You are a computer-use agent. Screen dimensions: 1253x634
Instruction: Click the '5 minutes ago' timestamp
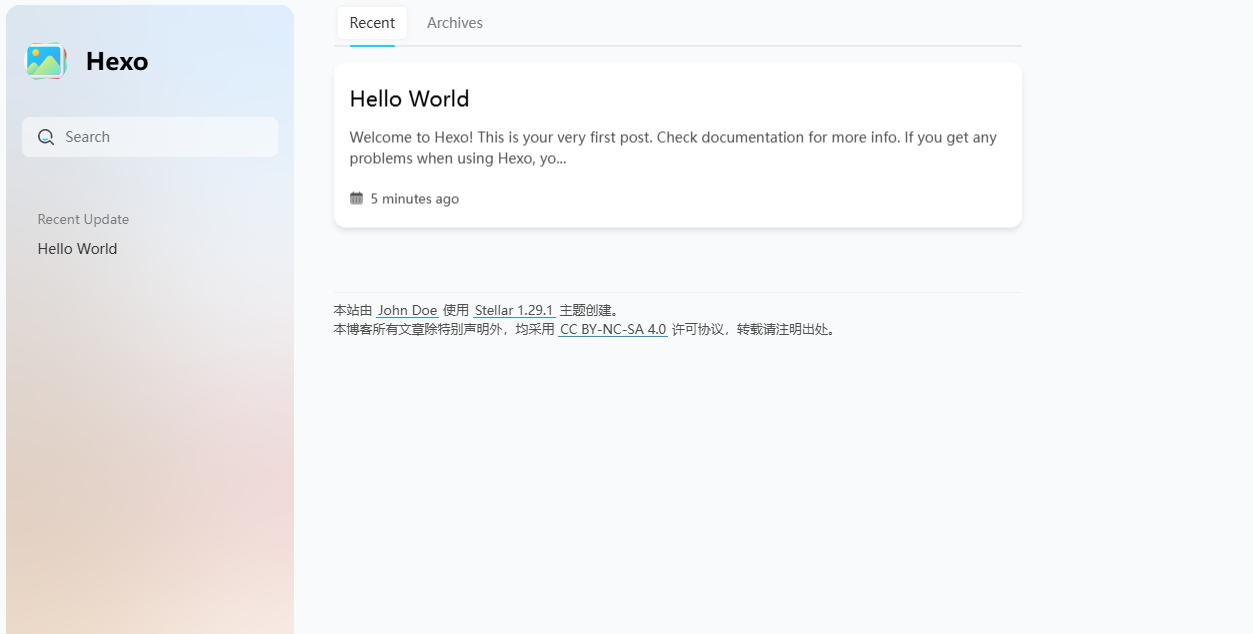tap(414, 199)
